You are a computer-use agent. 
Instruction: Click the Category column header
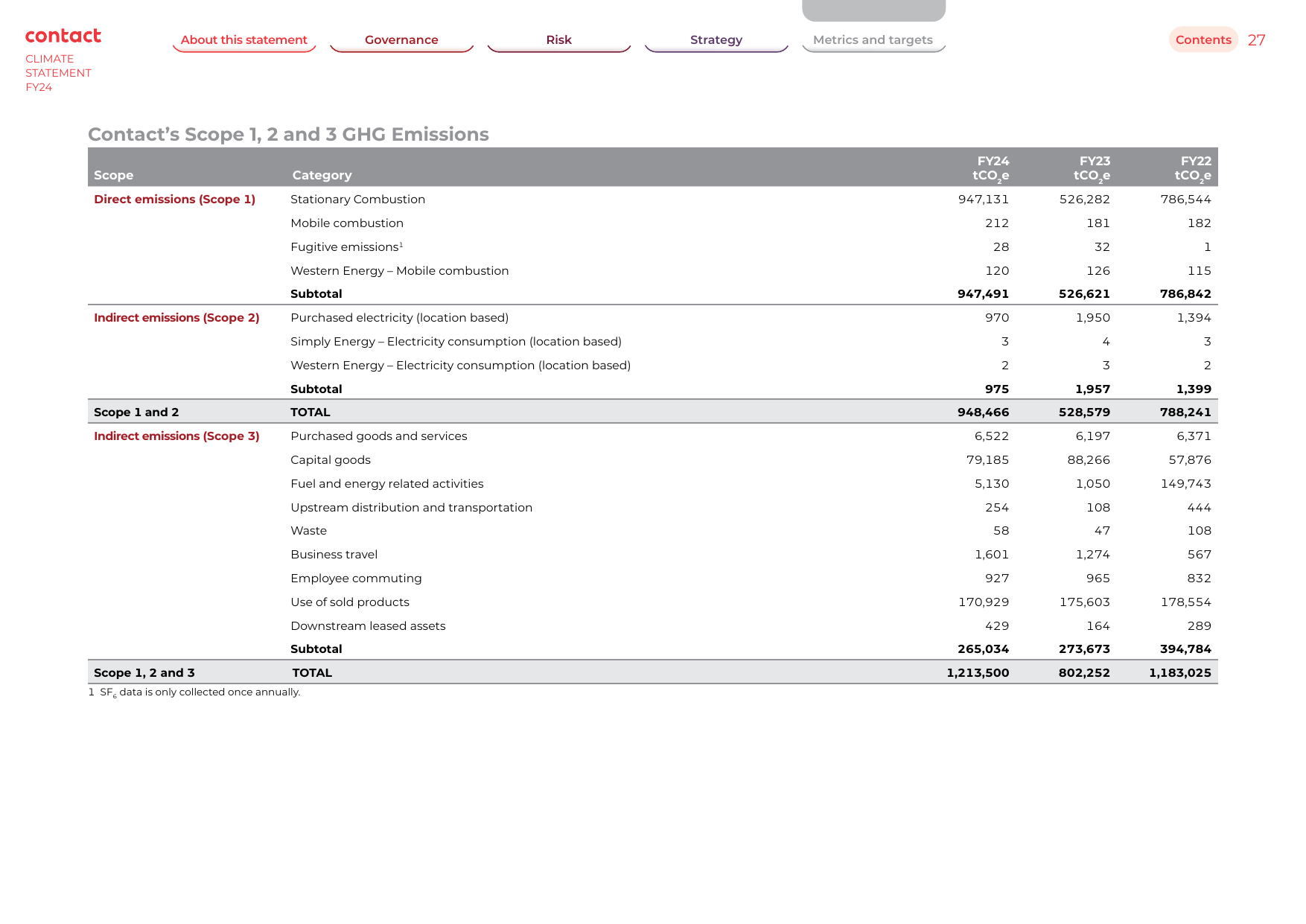point(322,176)
